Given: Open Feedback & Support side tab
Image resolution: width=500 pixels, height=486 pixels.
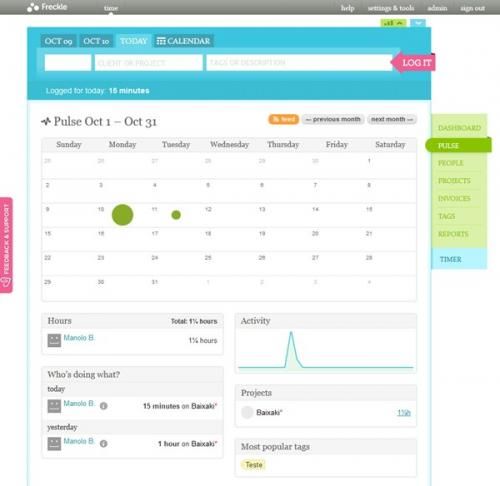Looking at the screenshot, I should click(6, 245).
